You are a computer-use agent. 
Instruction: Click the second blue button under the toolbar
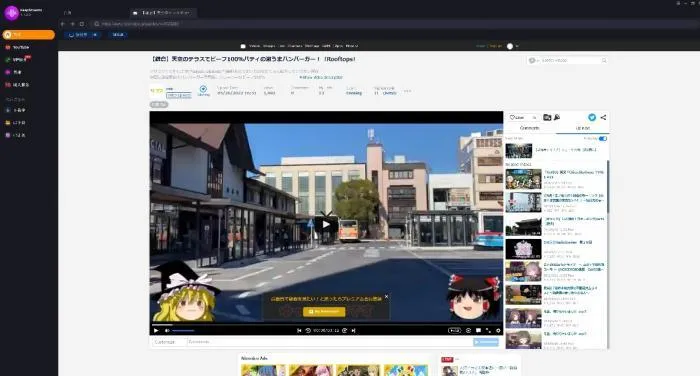click(118, 35)
